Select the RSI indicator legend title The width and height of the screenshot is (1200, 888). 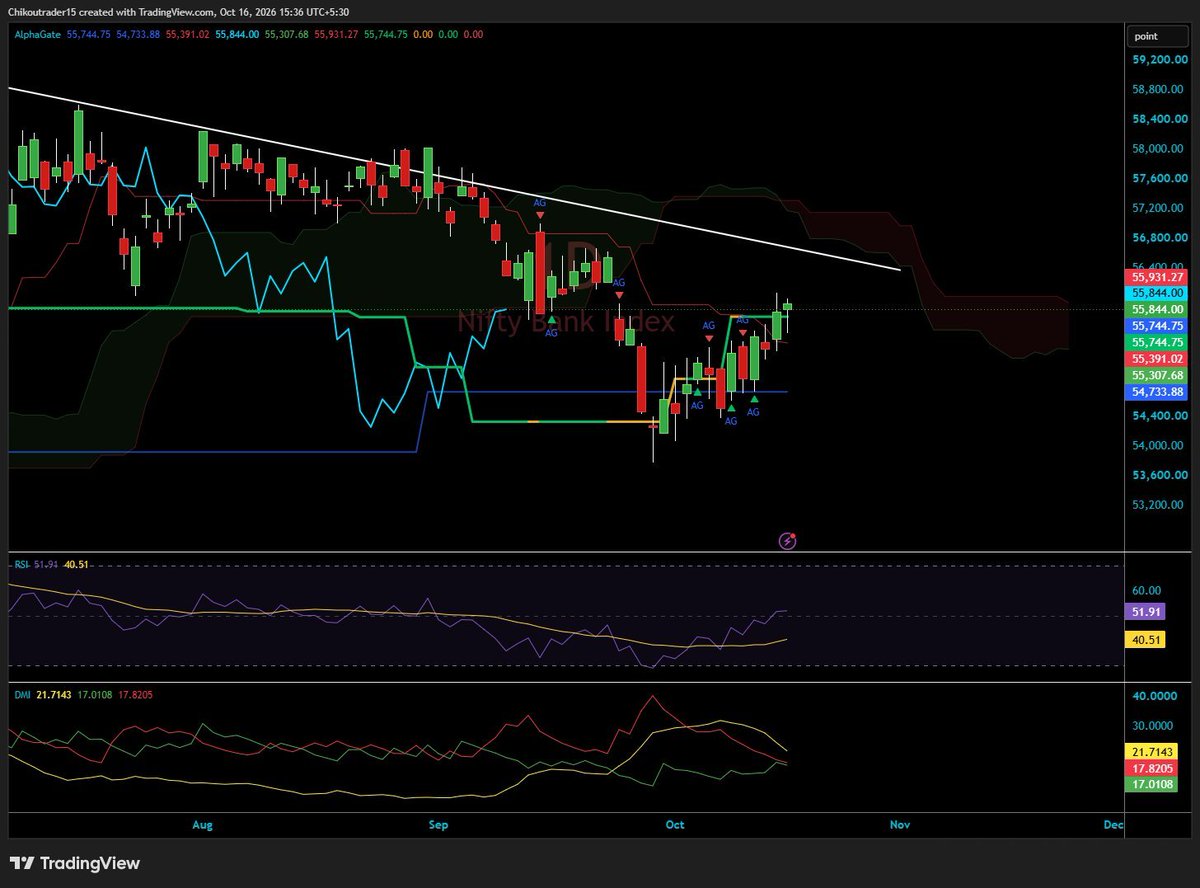tap(21, 564)
